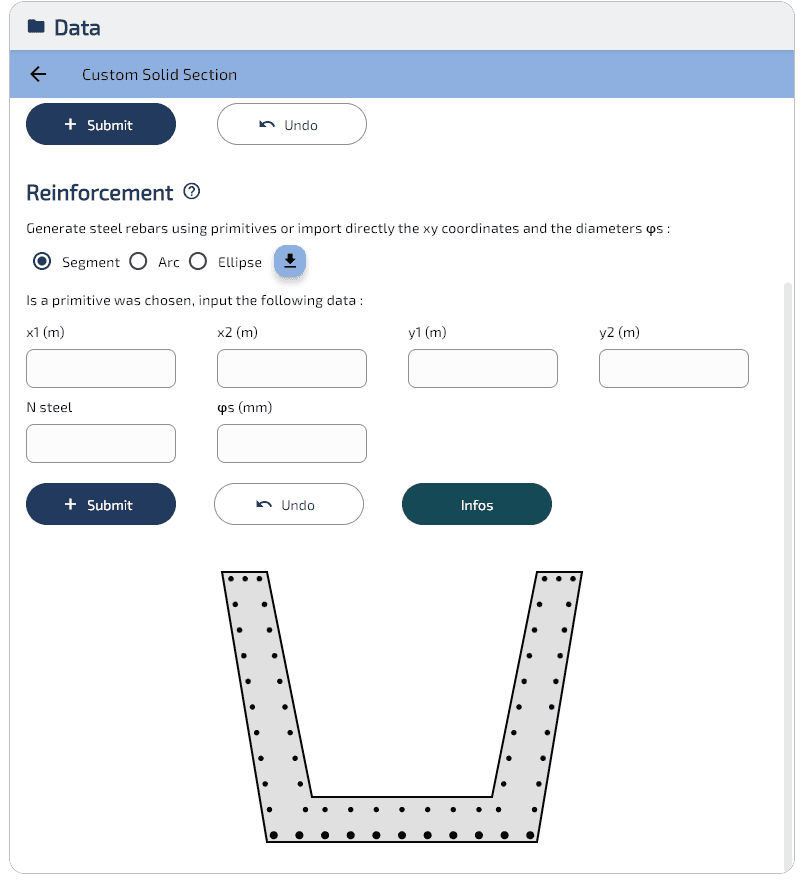Select the Ellipse radio option
This screenshot has width=811, height=884.
click(x=198, y=262)
